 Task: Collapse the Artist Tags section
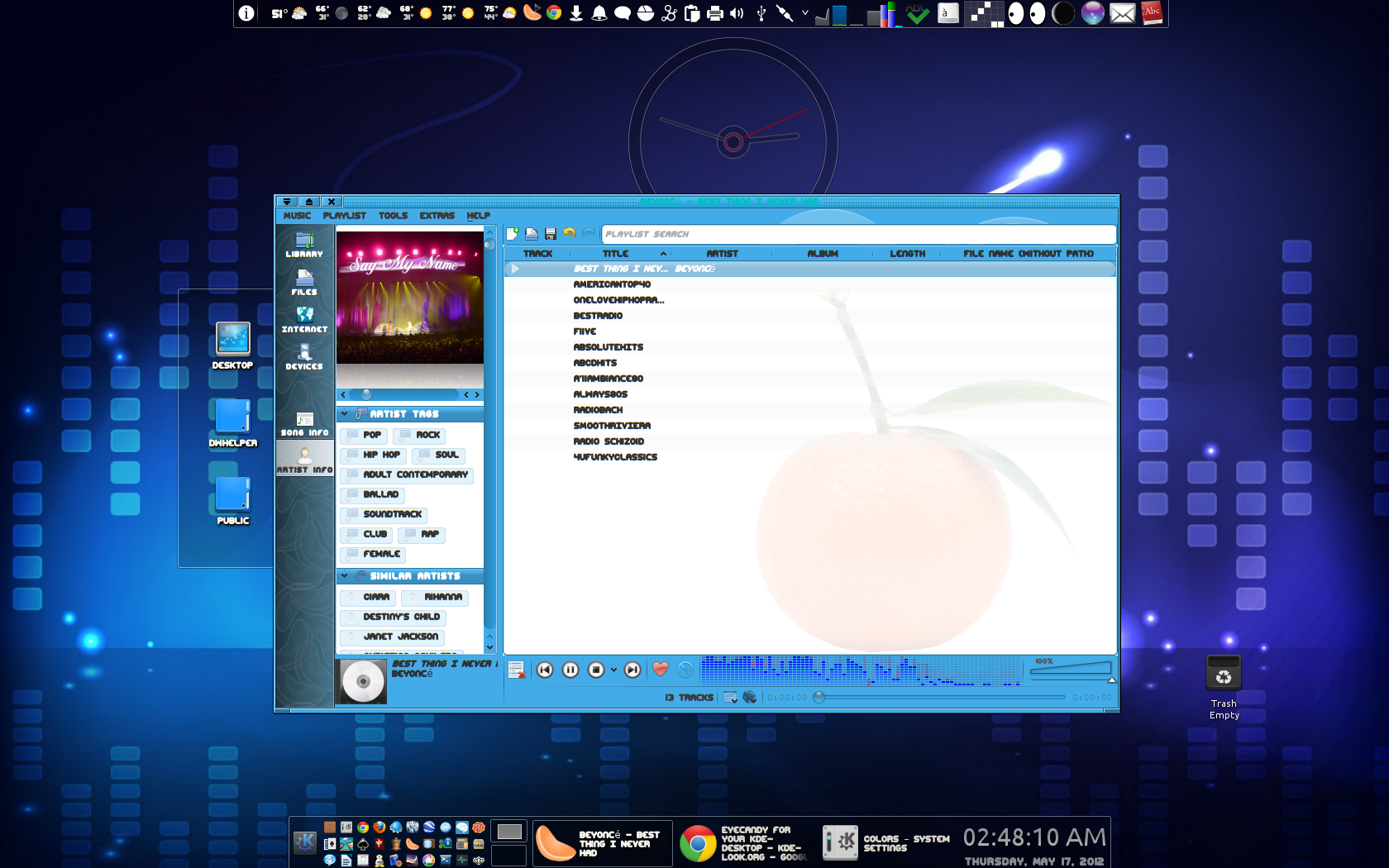pyautogui.click(x=344, y=413)
